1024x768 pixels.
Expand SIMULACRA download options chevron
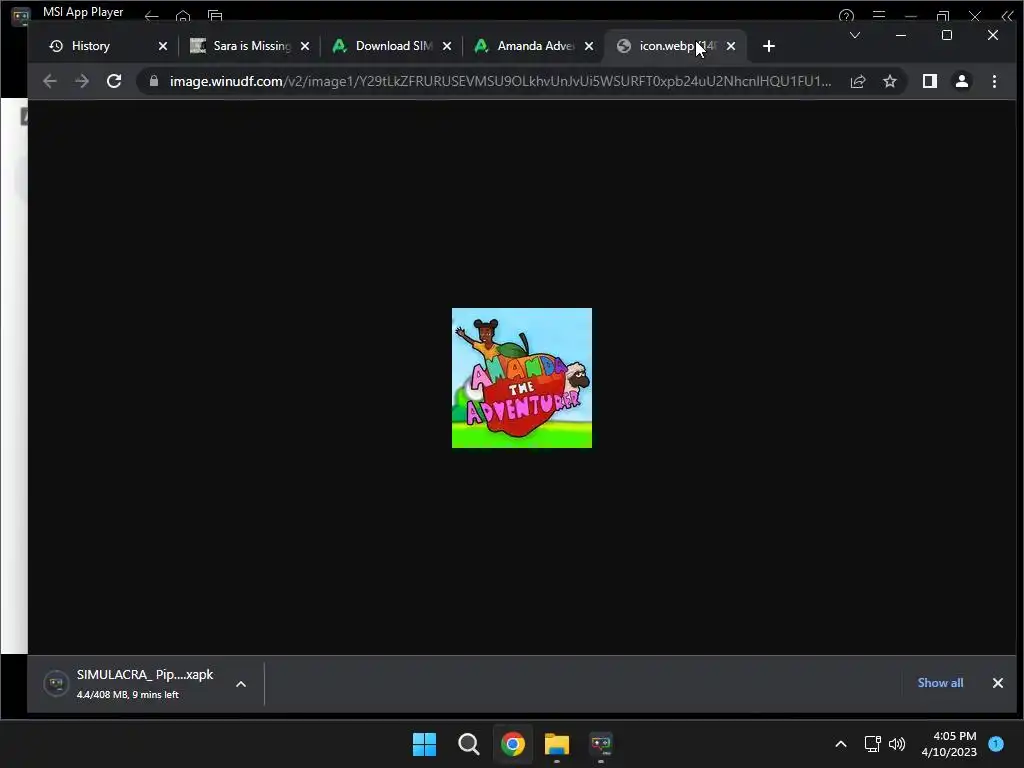[x=241, y=684]
